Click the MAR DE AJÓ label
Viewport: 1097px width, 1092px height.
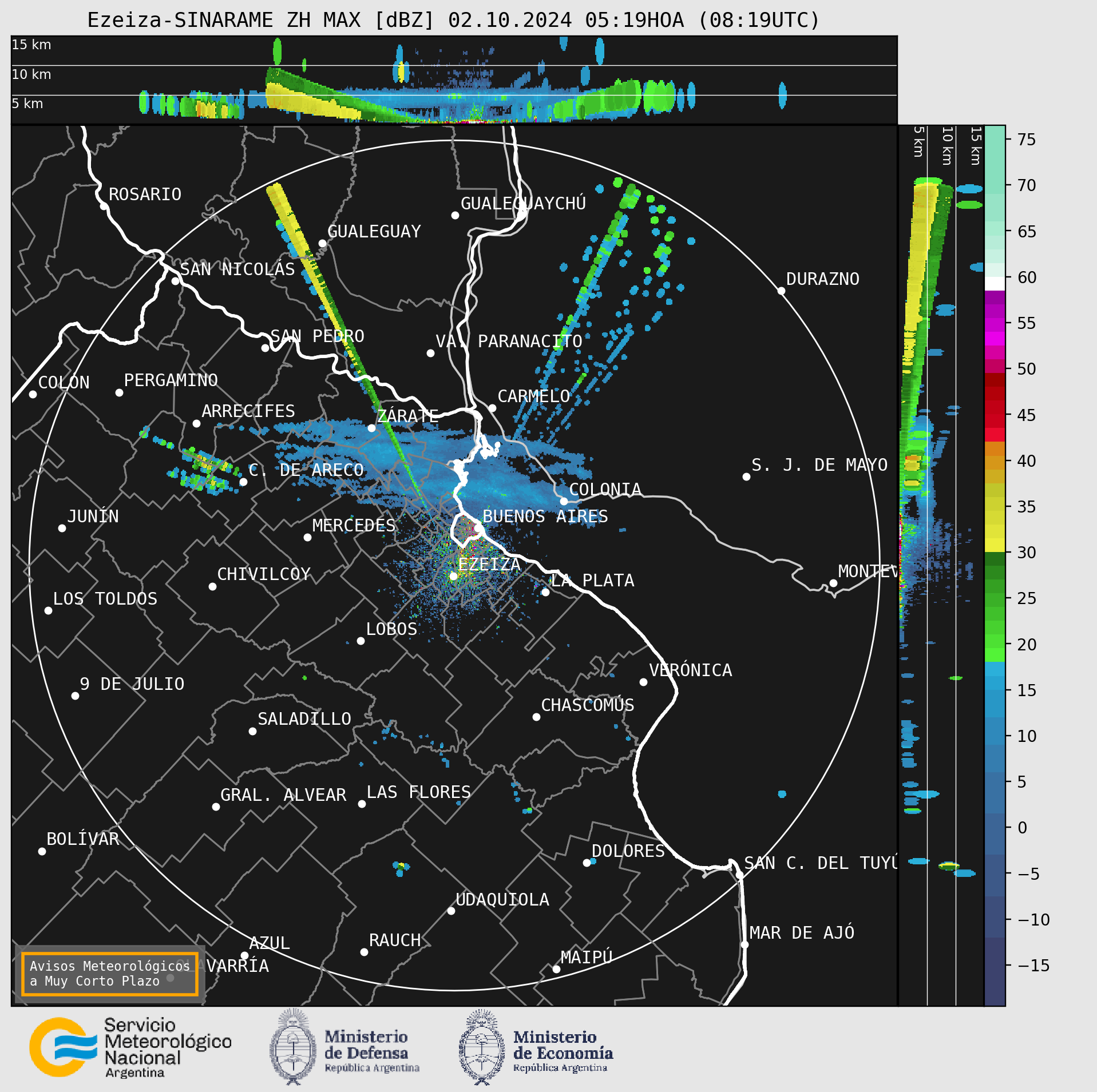coord(802,933)
